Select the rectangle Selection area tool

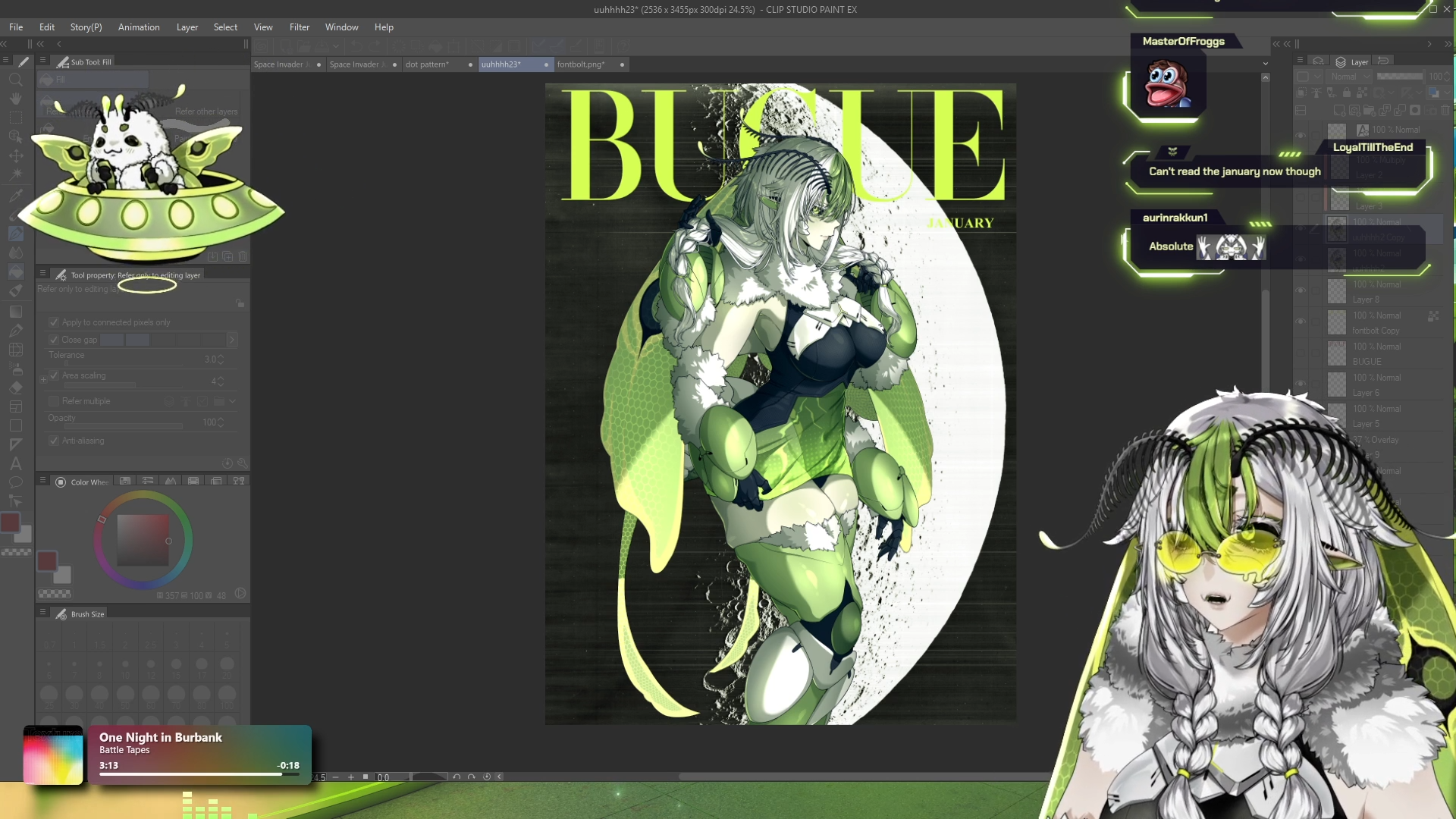[15, 118]
